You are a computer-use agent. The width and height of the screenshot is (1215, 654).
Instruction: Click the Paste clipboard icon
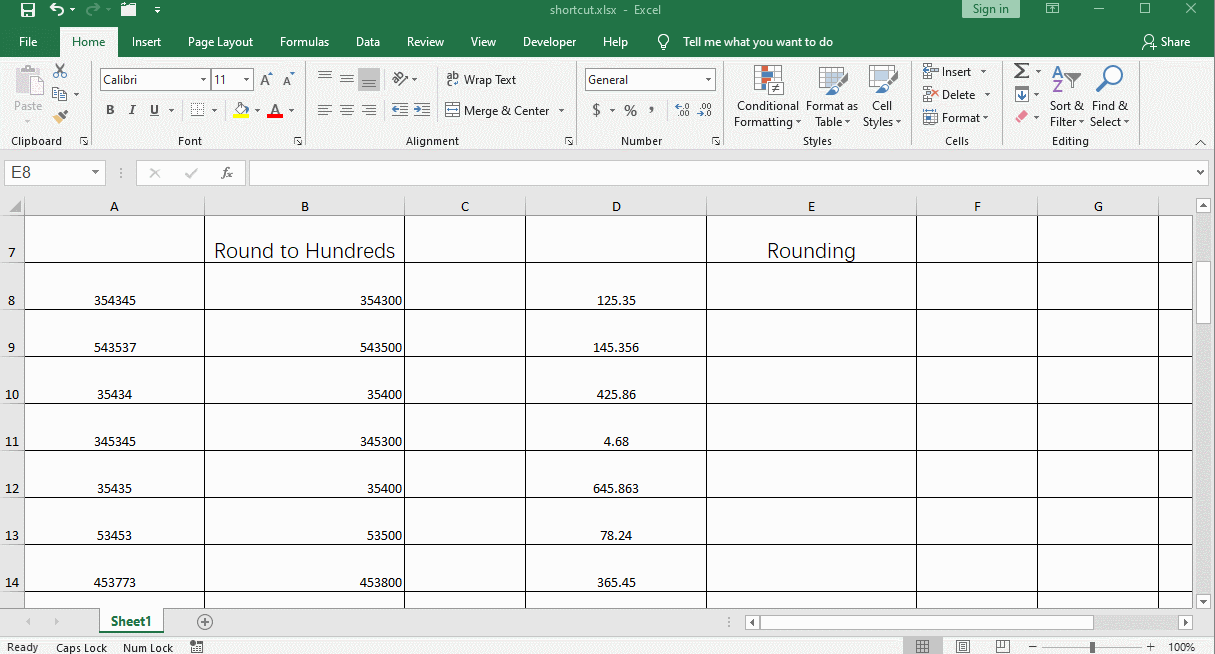pyautogui.click(x=28, y=82)
